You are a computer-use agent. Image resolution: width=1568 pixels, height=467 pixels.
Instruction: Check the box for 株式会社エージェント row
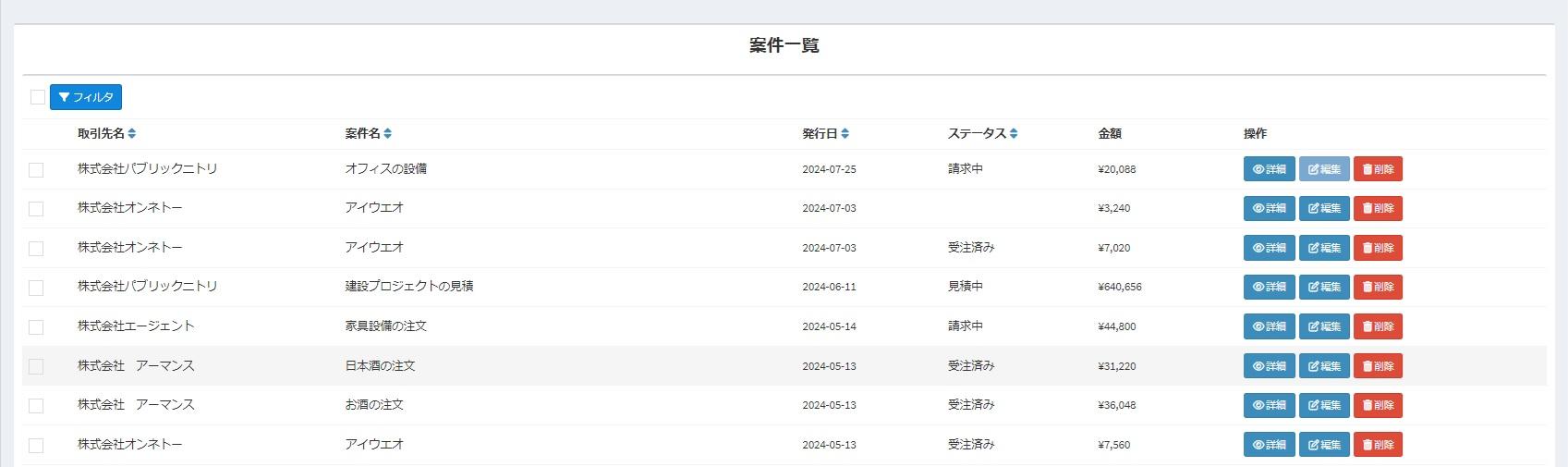coord(36,327)
